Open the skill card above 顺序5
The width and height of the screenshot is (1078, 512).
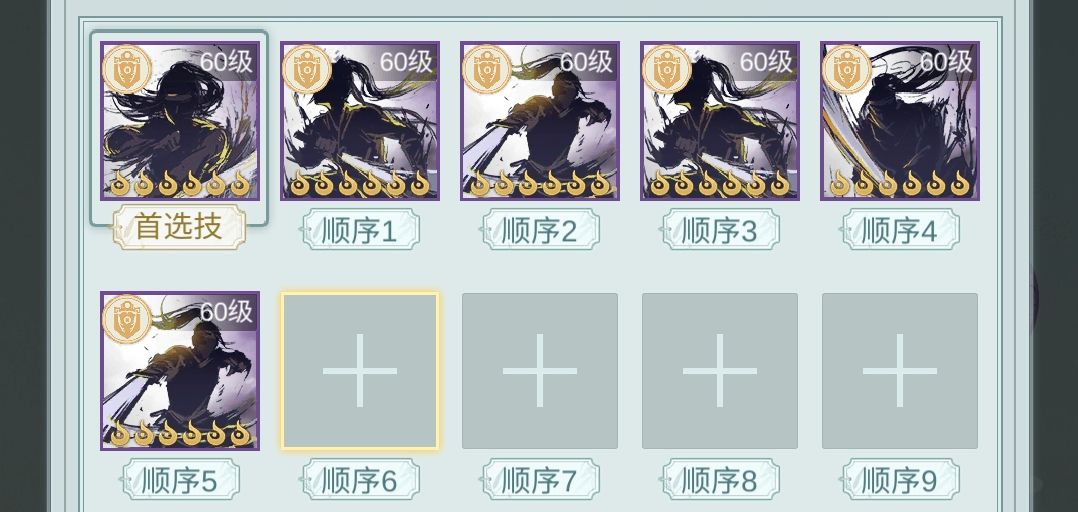point(179,371)
